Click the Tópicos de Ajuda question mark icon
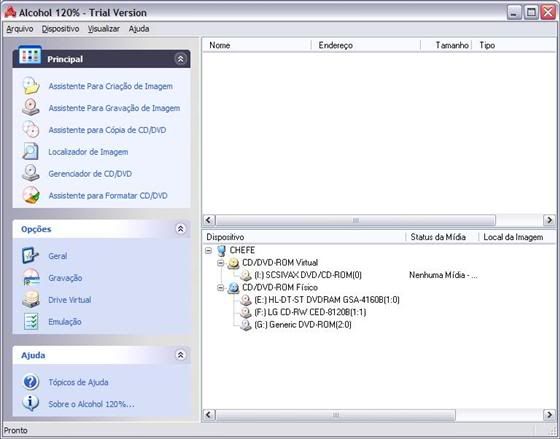The image size is (560, 439). 31,382
